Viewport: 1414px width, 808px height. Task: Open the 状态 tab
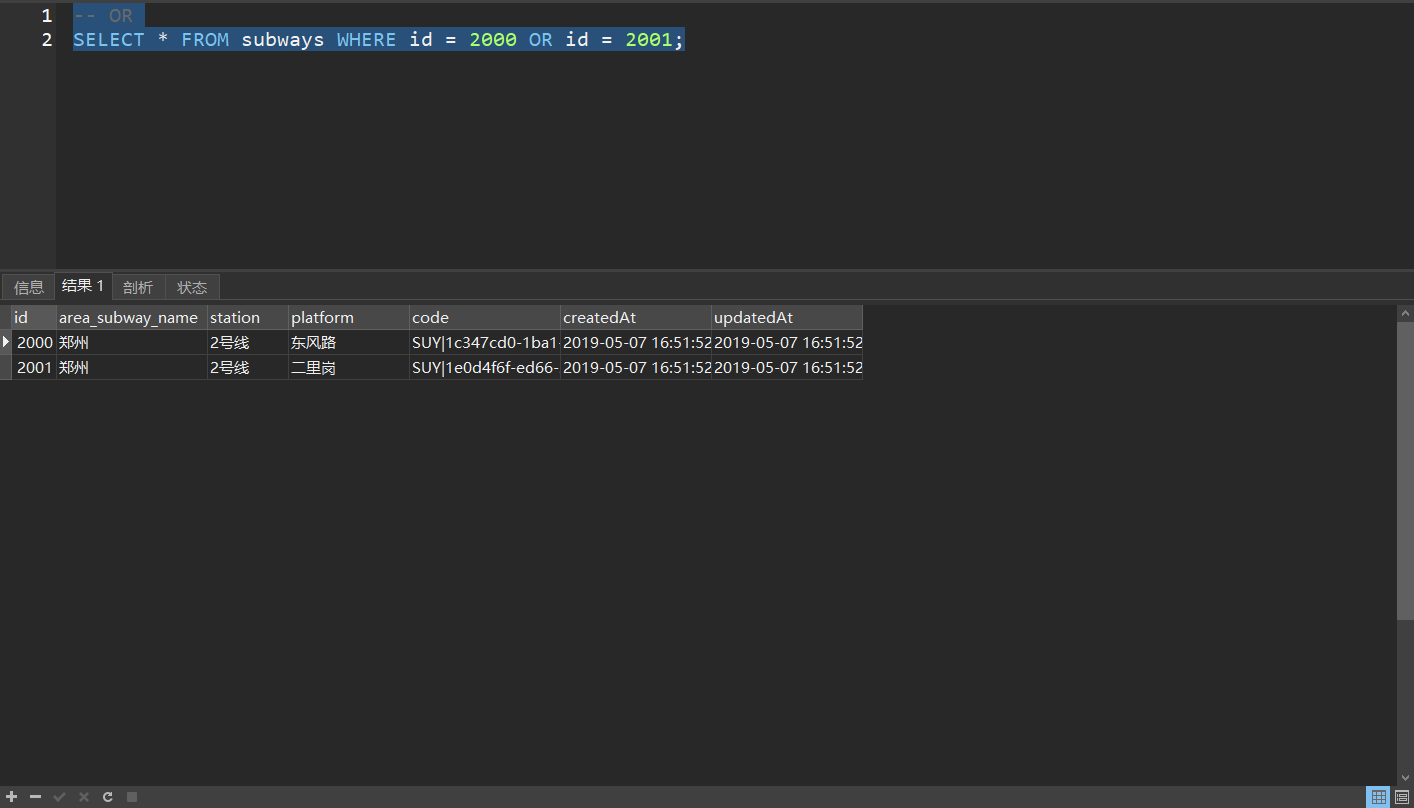(192, 287)
